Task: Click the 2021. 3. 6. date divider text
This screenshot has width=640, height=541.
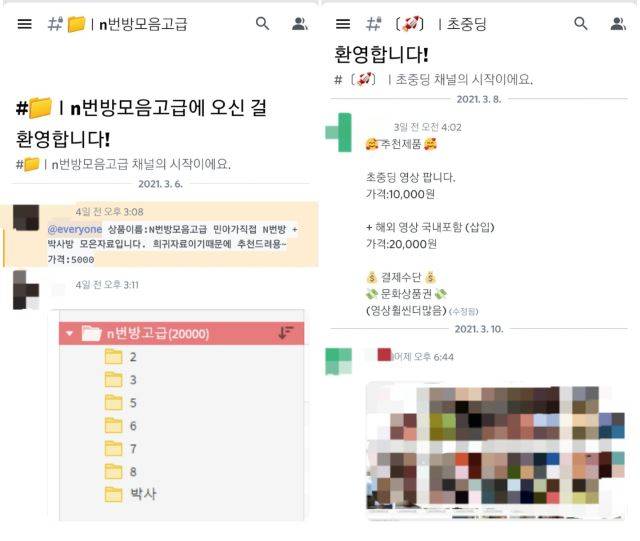Action: [160, 184]
